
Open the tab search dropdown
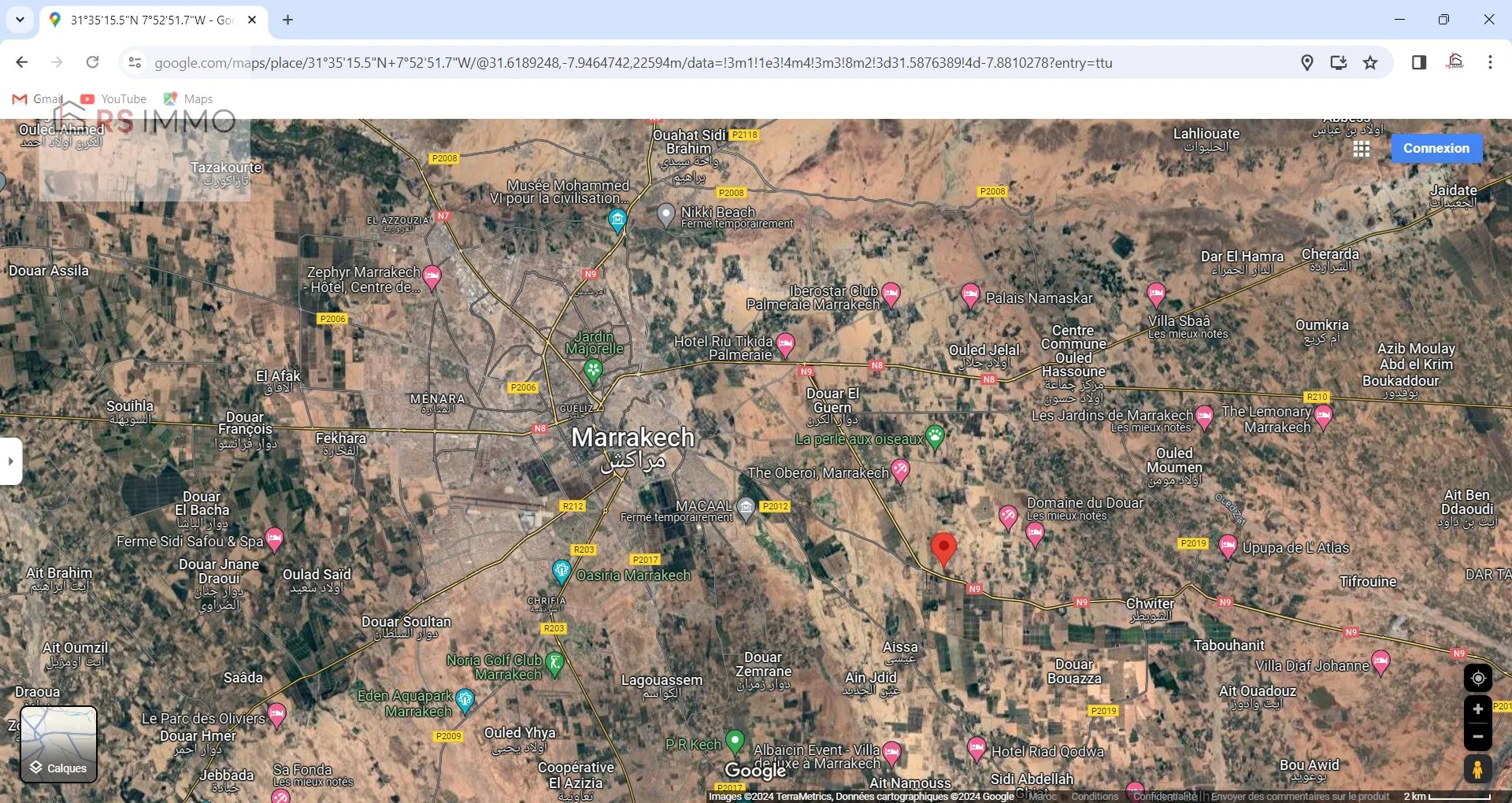[x=20, y=20]
